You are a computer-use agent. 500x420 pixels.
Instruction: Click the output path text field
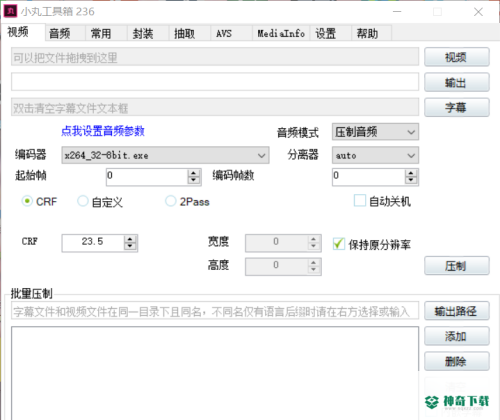(215, 82)
